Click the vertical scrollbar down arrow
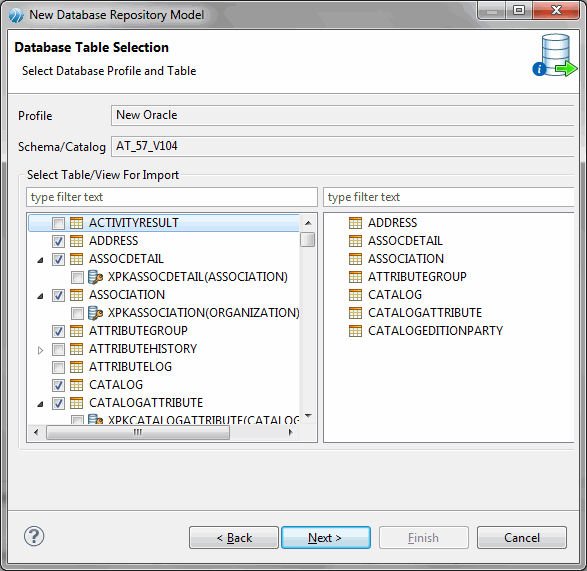The height and width of the screenshot is (571, 587). (308, 416)
